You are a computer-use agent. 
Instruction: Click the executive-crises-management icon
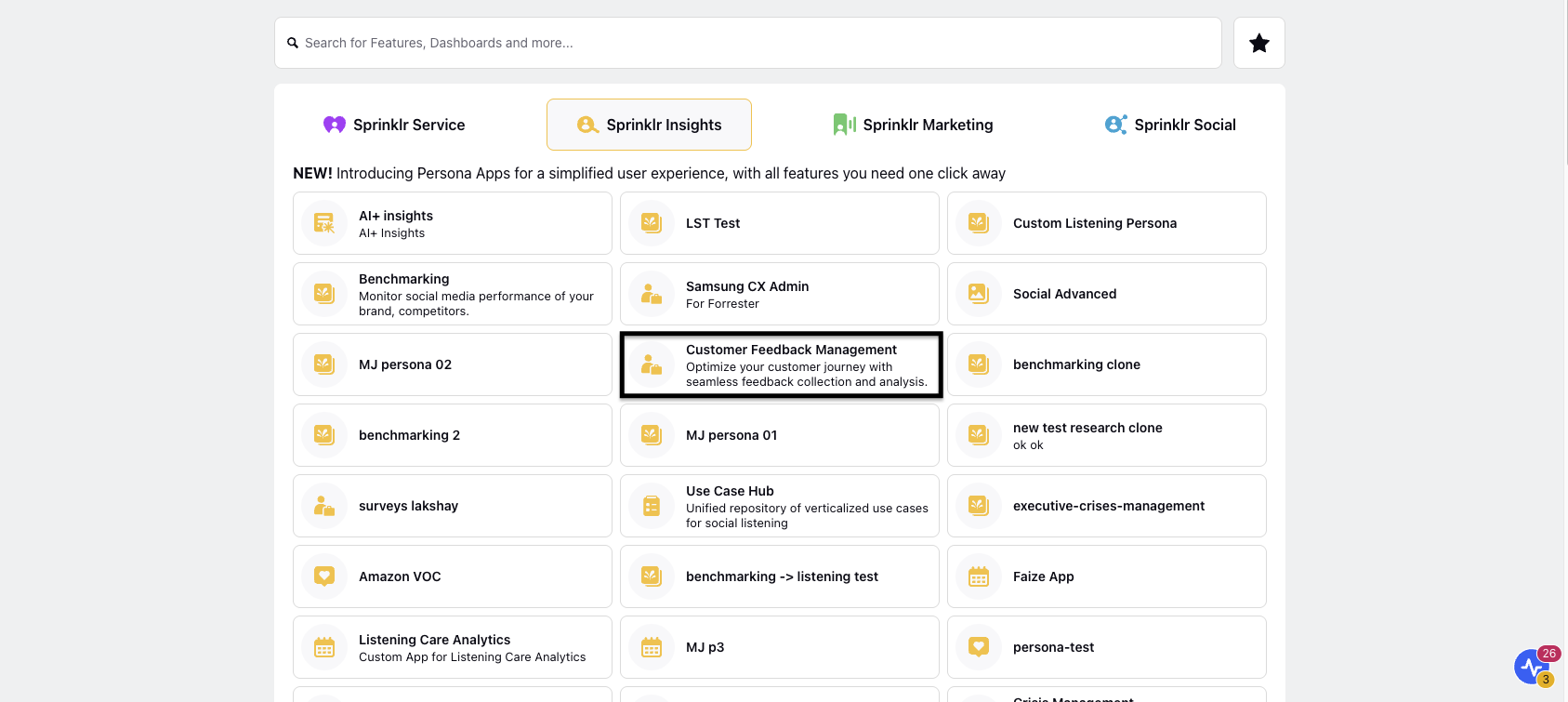(979, 506)
